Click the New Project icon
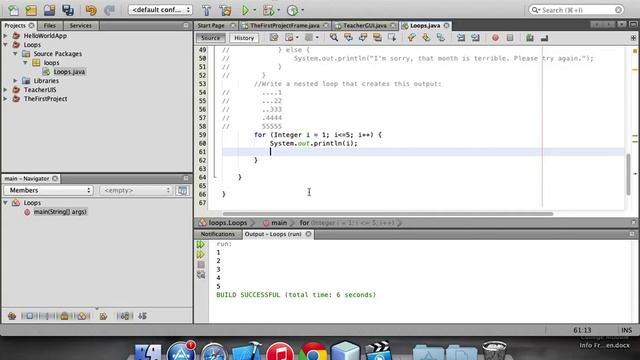The image size is (640, 360). [31, 10]
